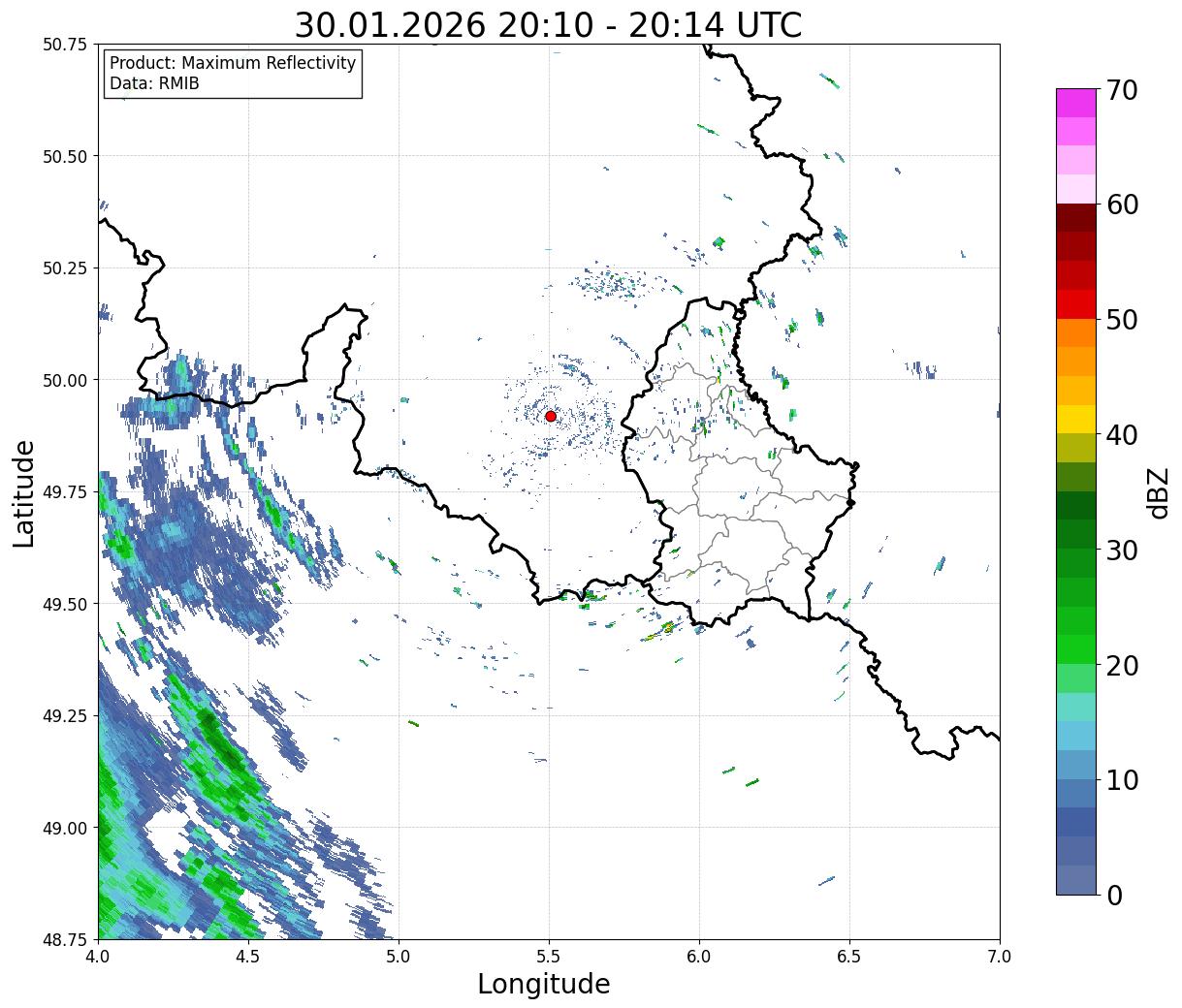Click the latitude tick label 49.75
Viewport: 1182px width, 1008px height.
point(66,491)
